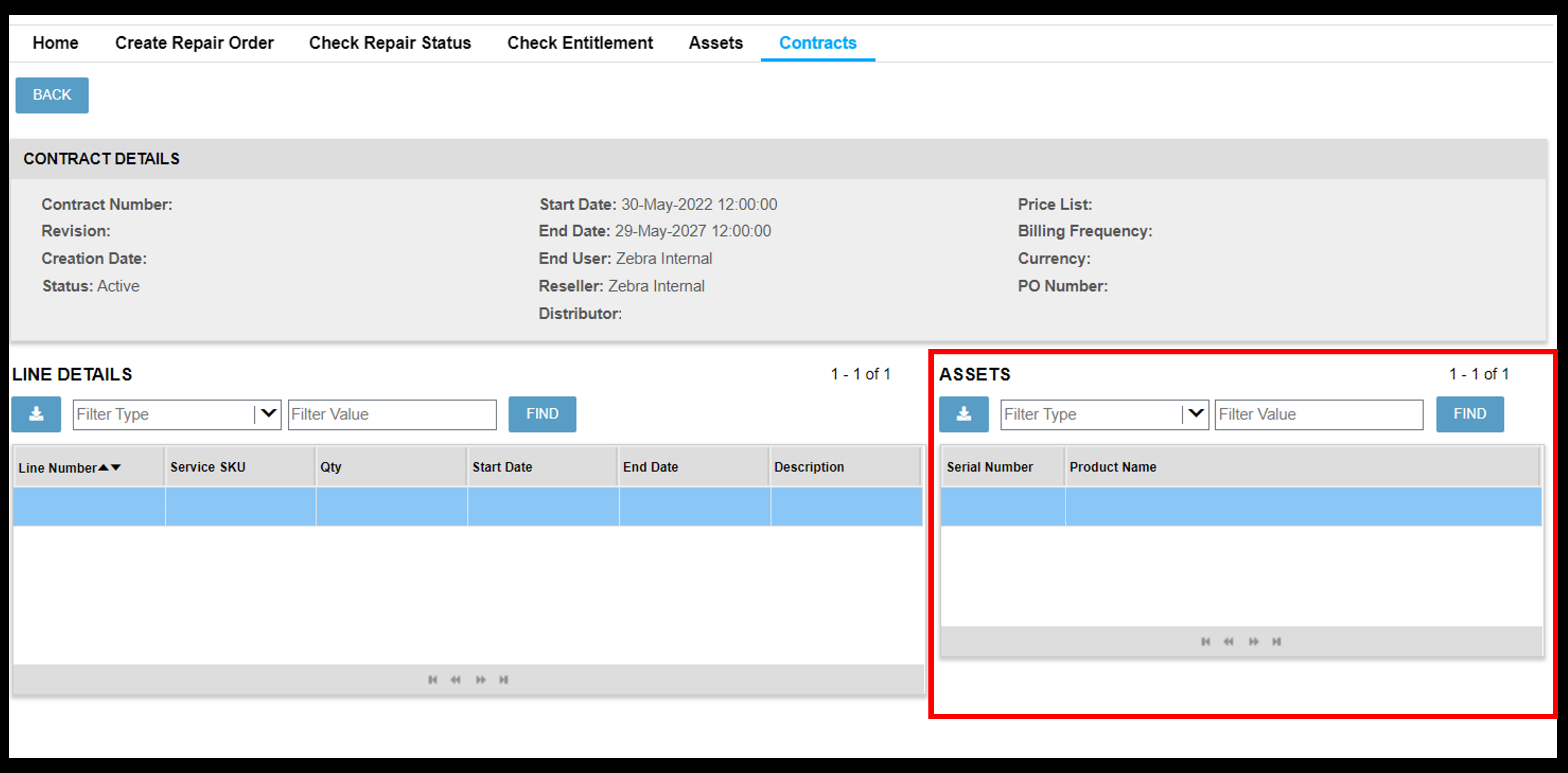Click LINE DETAILS section heading
Screen dimensions: 1568x773
(x=72, y=374)
